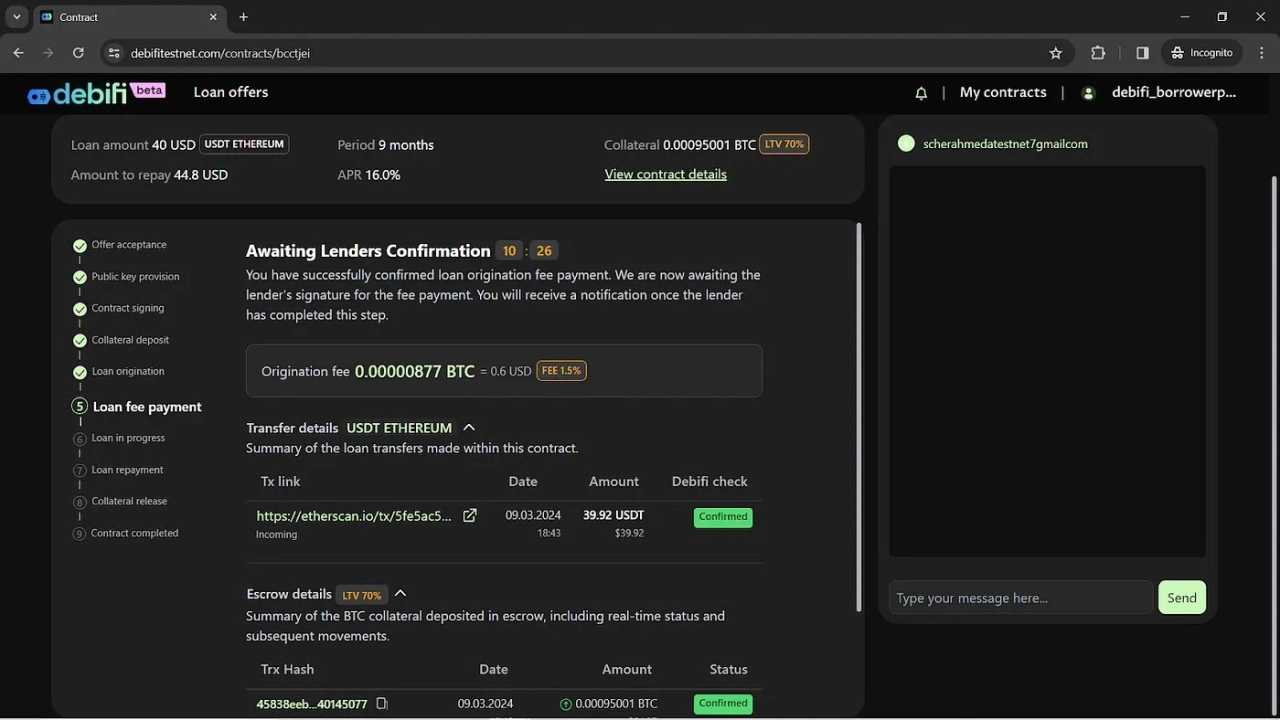1280x720 pixels.
Task: Click the Collateral deposit step
Action: [130, 340]
